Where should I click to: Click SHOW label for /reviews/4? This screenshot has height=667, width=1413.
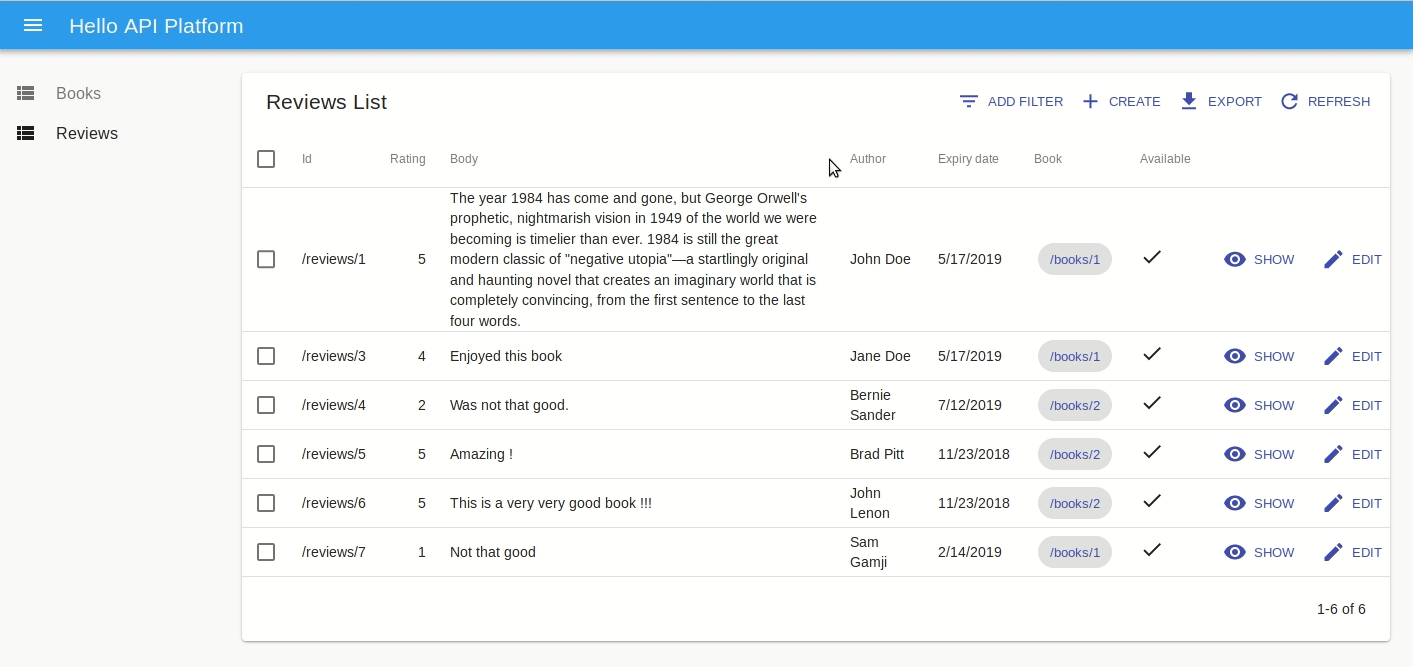(x=1274, y=406)
